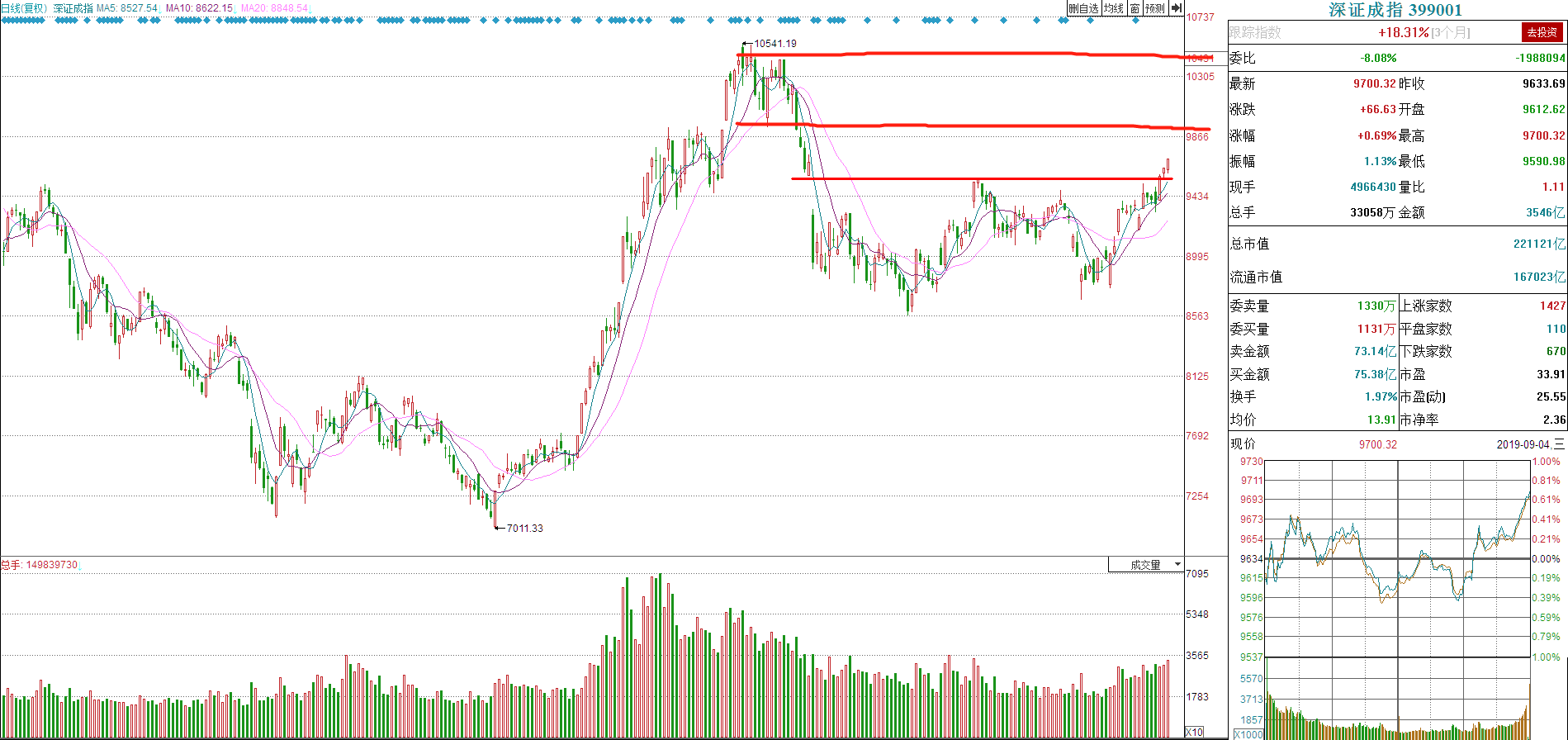The width and height of the screenshot is (1568, 740).
Task: Click the X10 volume scale label
Action: pos(1194,733)
